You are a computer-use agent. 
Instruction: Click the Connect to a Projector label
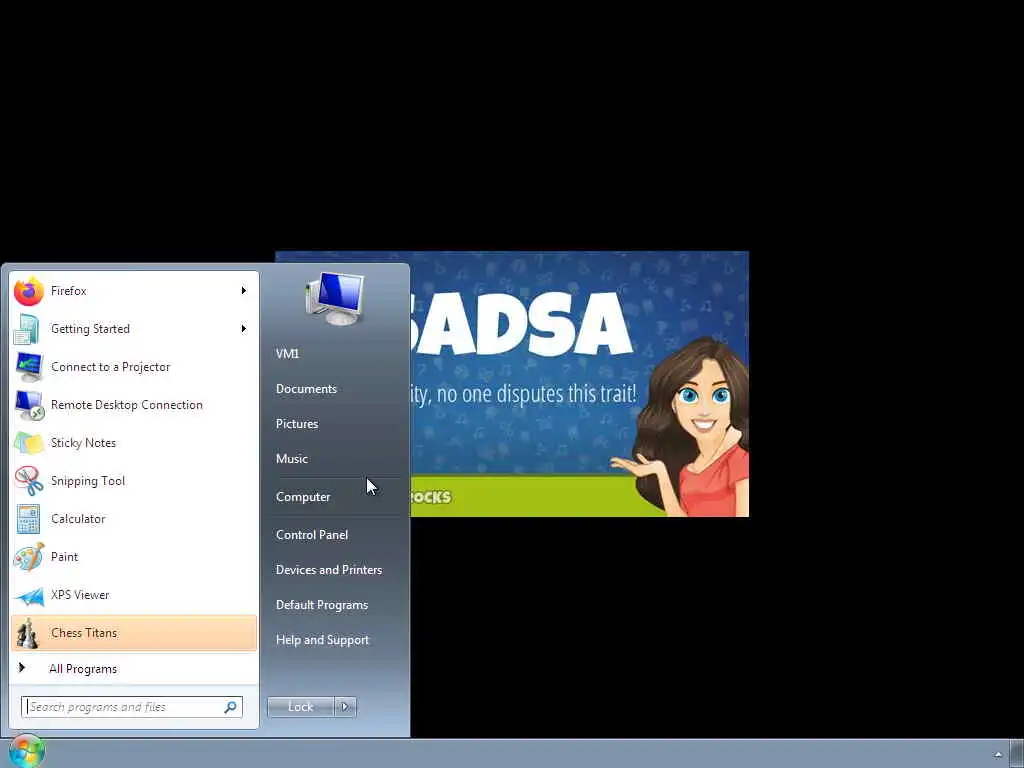pyautogui.click(x=110, y=367)
